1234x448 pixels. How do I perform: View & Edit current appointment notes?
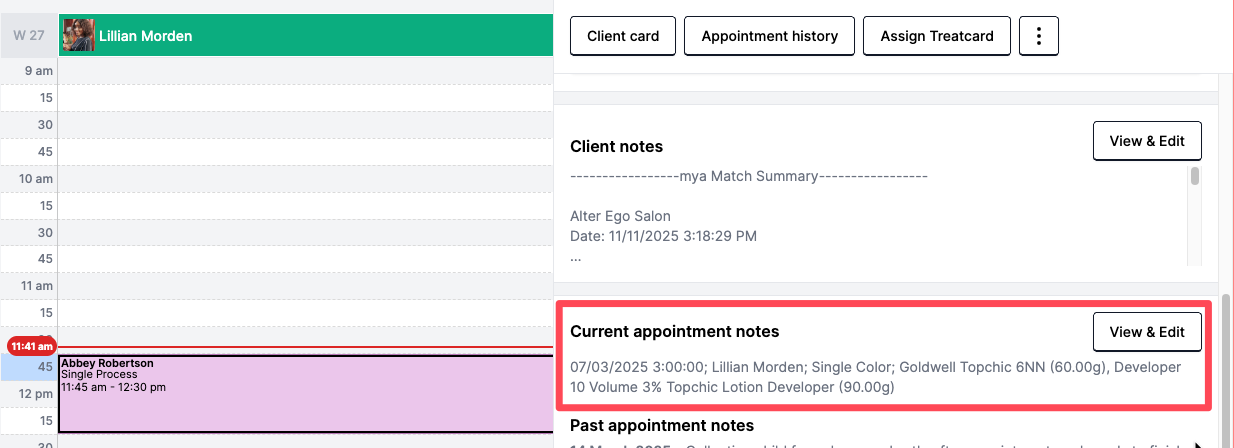click(x=1147, y=332)
